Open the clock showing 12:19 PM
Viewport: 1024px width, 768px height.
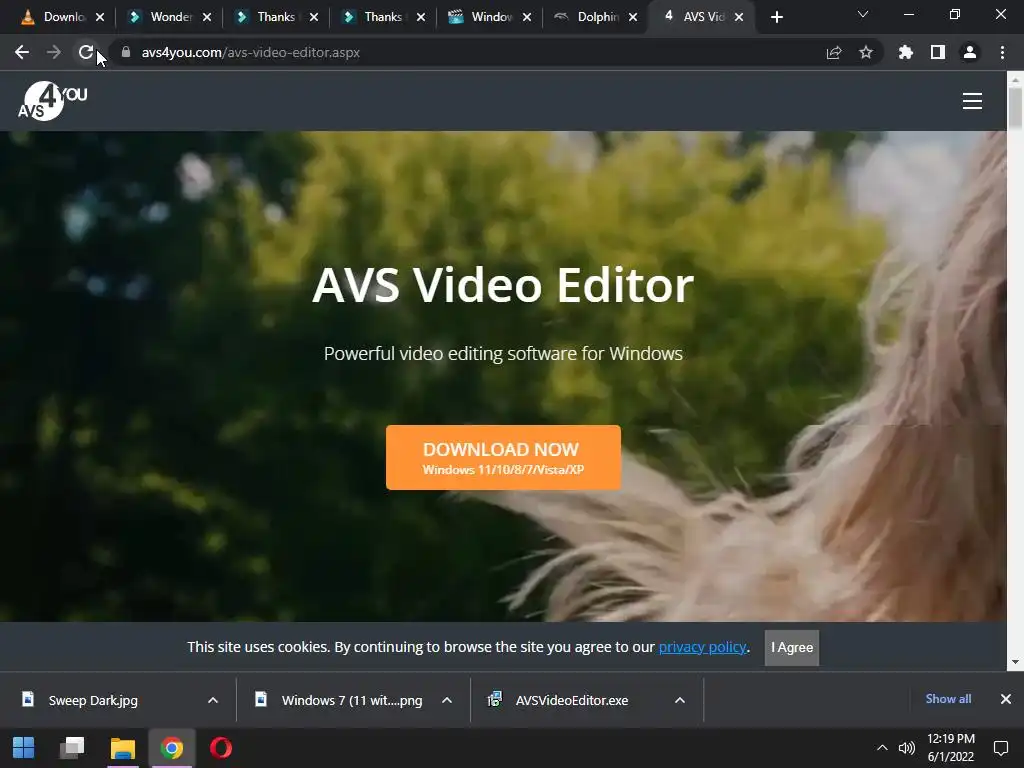(950, 748)
